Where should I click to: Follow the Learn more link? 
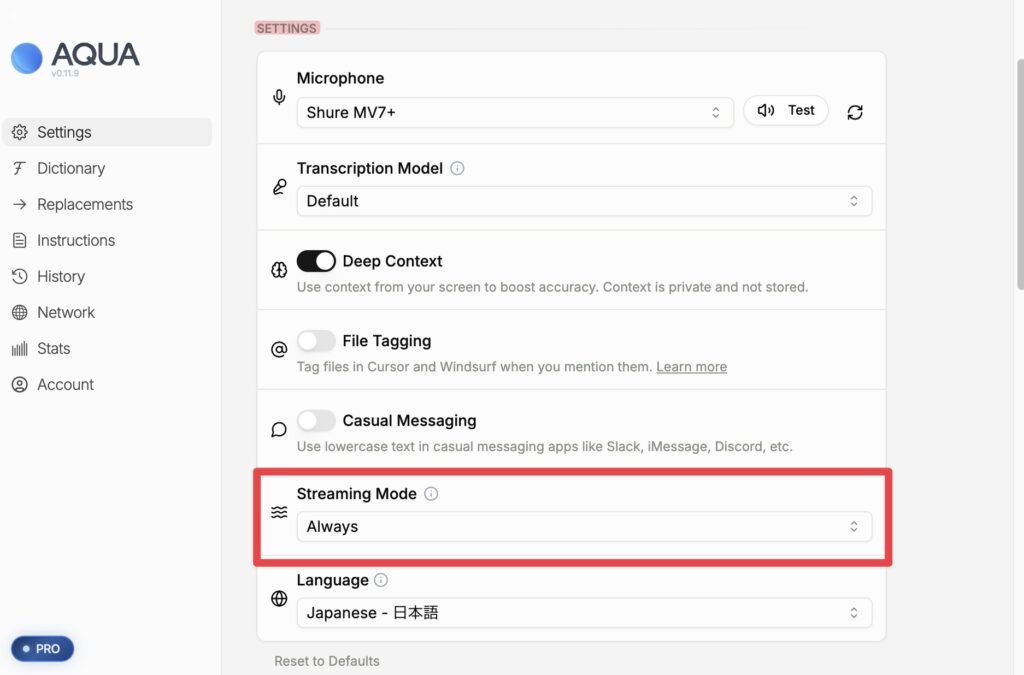click(x=691, y=367)
